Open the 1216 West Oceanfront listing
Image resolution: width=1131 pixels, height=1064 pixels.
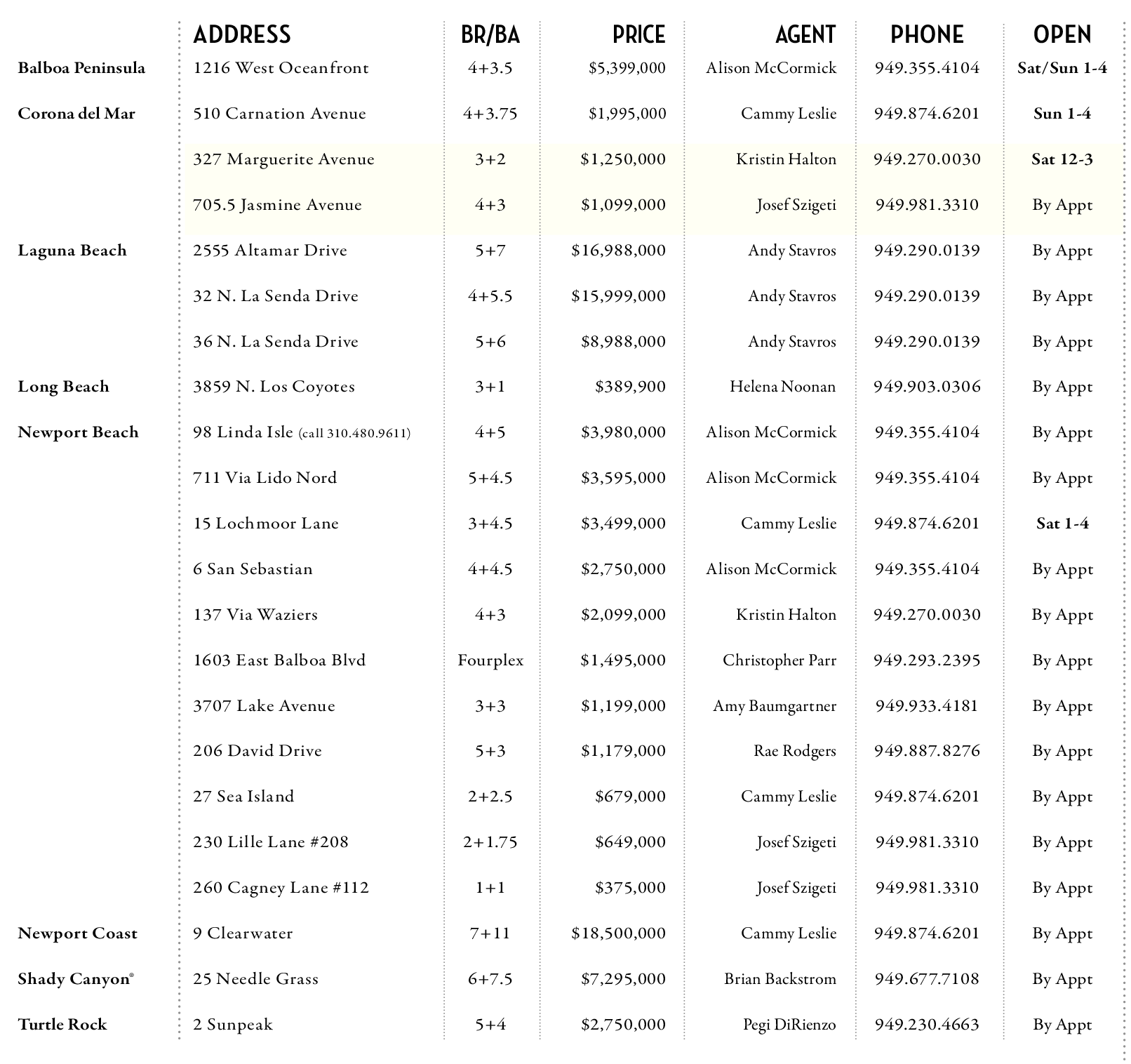click(x=281, y=68)
